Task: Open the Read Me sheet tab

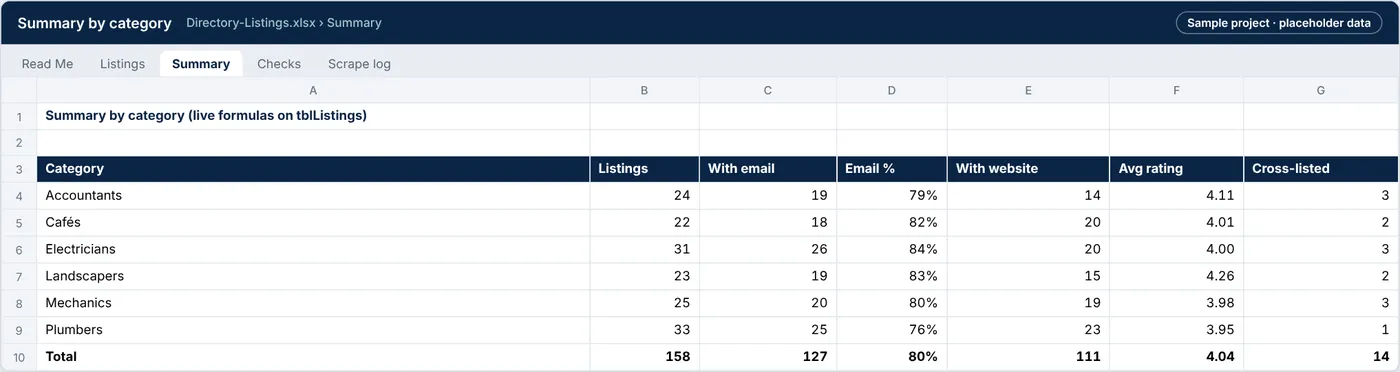Action: [x=47, y=64]
